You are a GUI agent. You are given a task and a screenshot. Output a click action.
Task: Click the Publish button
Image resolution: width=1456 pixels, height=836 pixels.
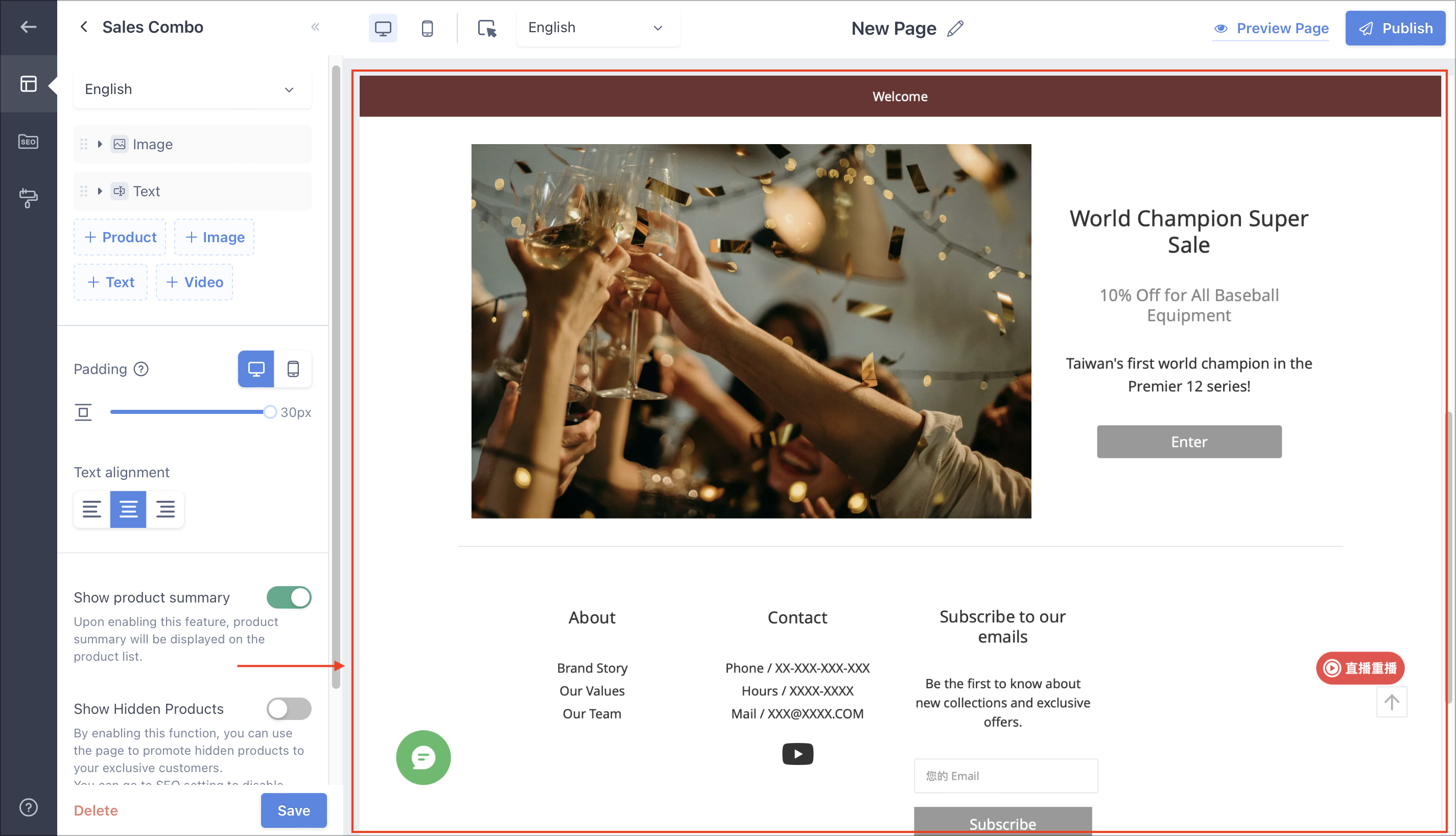1395,28
